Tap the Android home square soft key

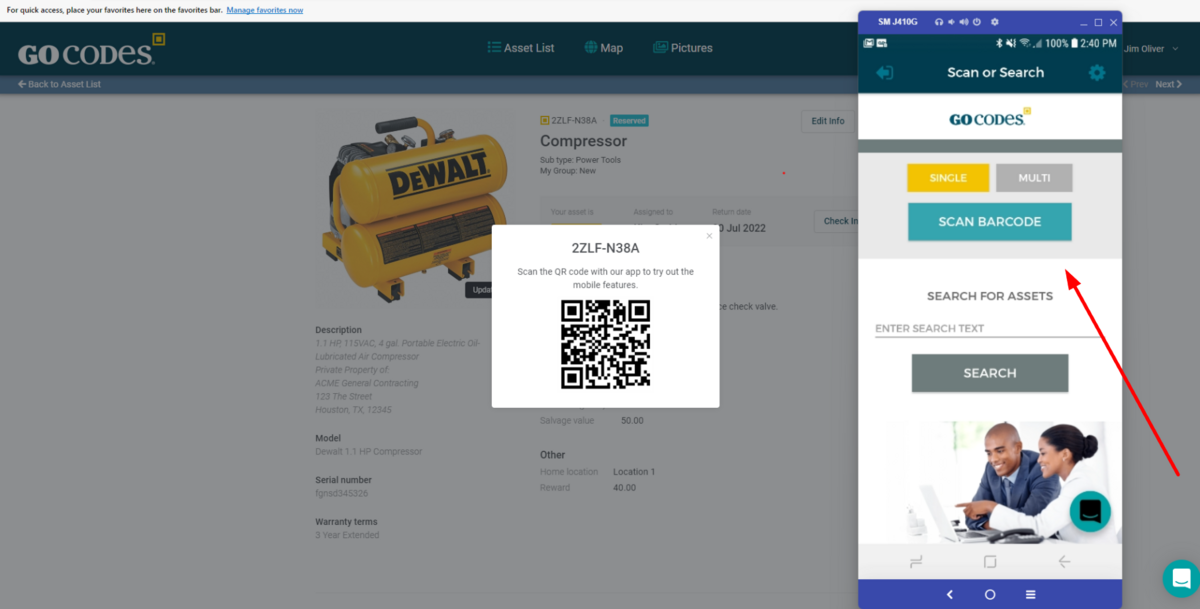tap(990, 561)
